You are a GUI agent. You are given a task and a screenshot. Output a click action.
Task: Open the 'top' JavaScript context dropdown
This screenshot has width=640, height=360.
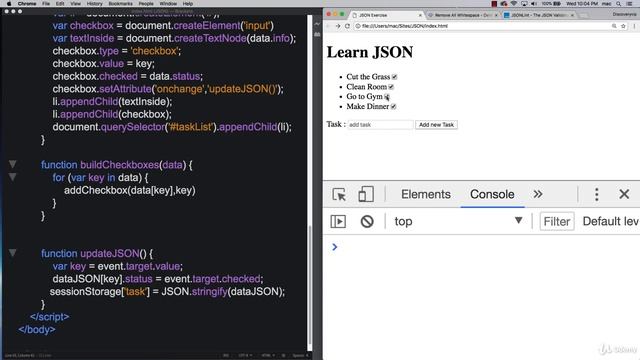(x=458, y=221)
